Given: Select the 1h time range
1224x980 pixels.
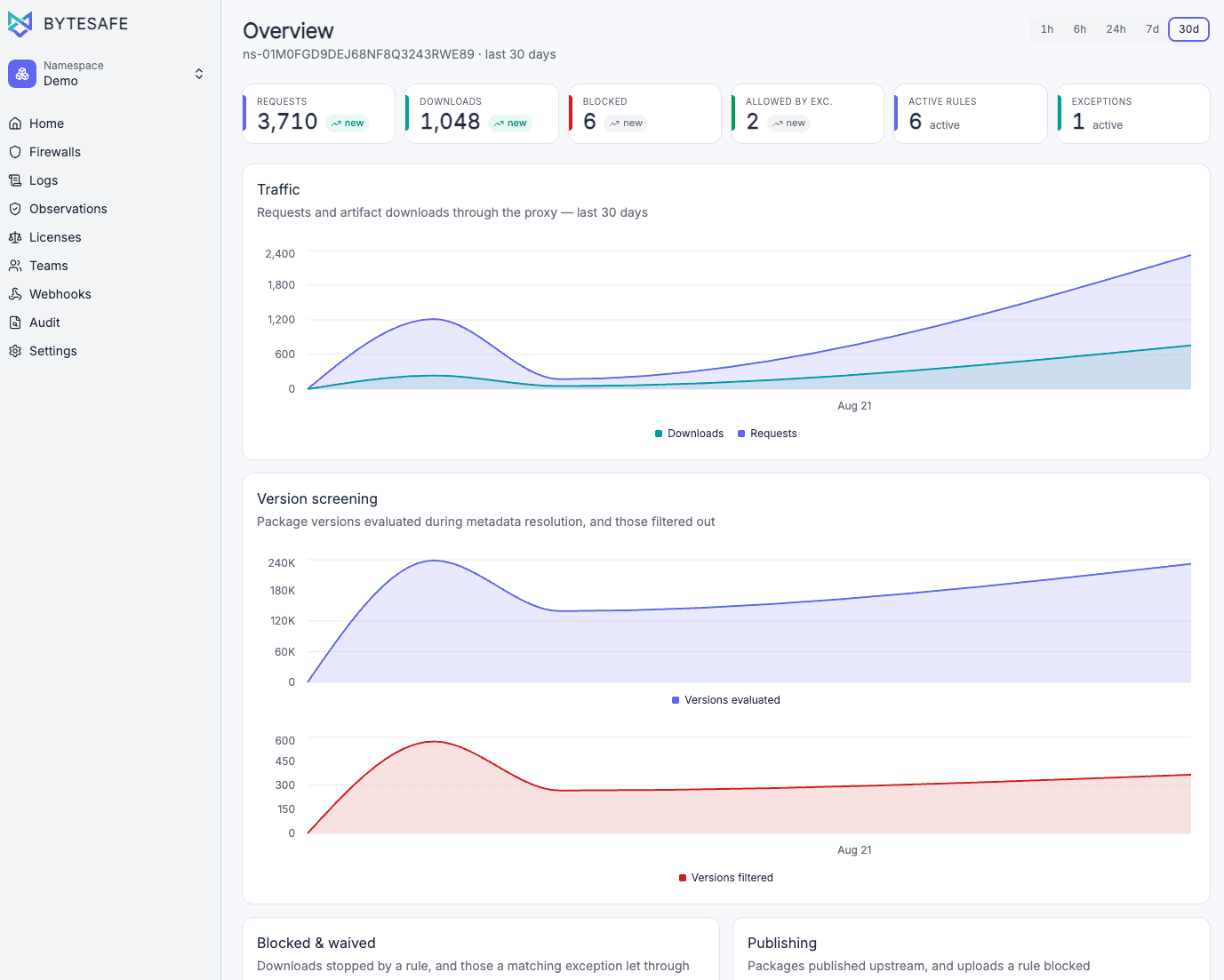Looking at the screenshot, I should 1047,29.
